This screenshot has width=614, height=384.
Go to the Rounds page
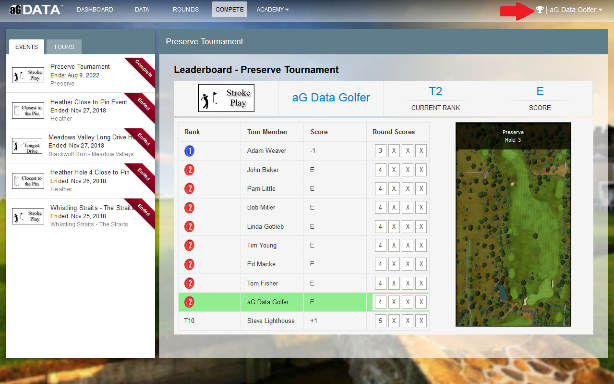coord(186,9)
